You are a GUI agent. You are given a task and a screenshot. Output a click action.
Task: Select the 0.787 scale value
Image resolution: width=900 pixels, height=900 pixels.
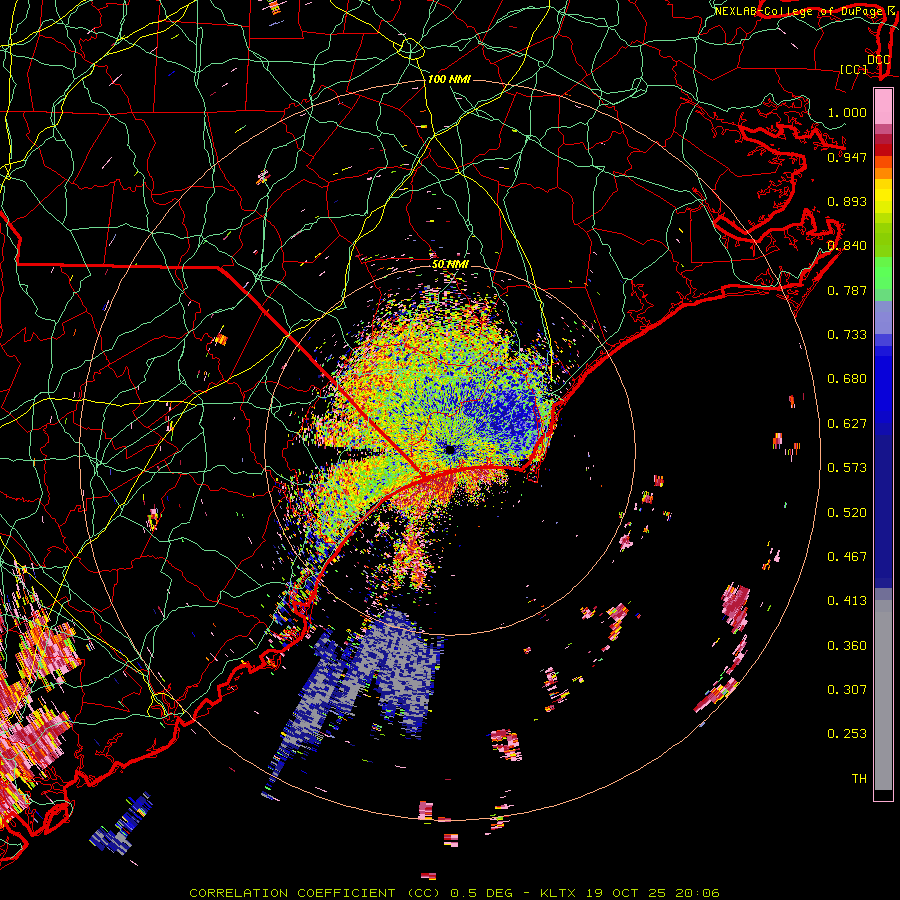(847, 290)
